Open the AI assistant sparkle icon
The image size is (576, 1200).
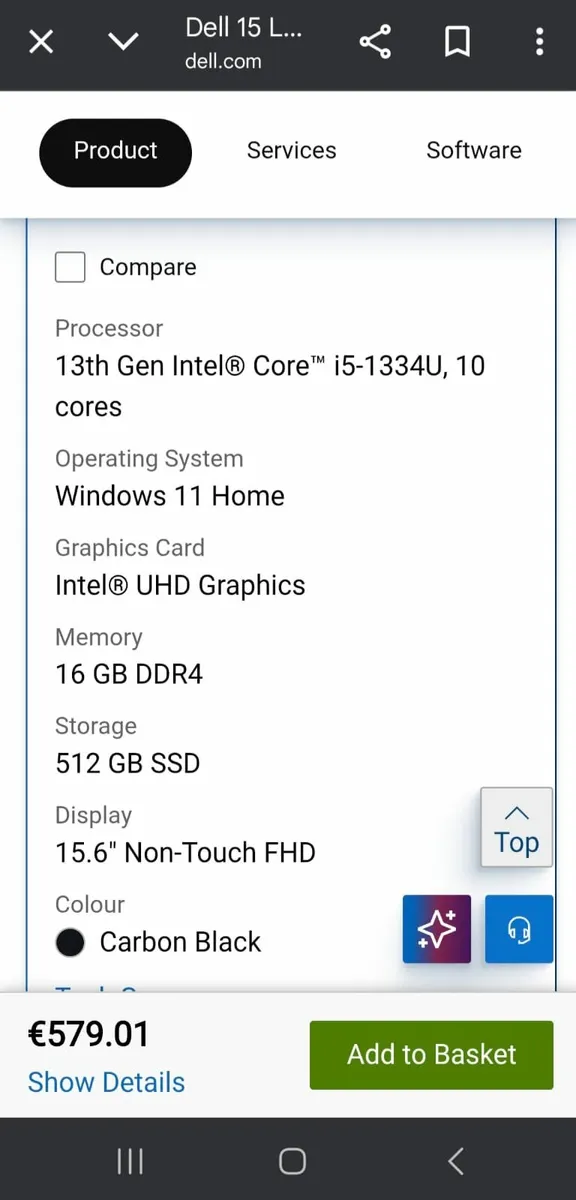coord(436,929)
